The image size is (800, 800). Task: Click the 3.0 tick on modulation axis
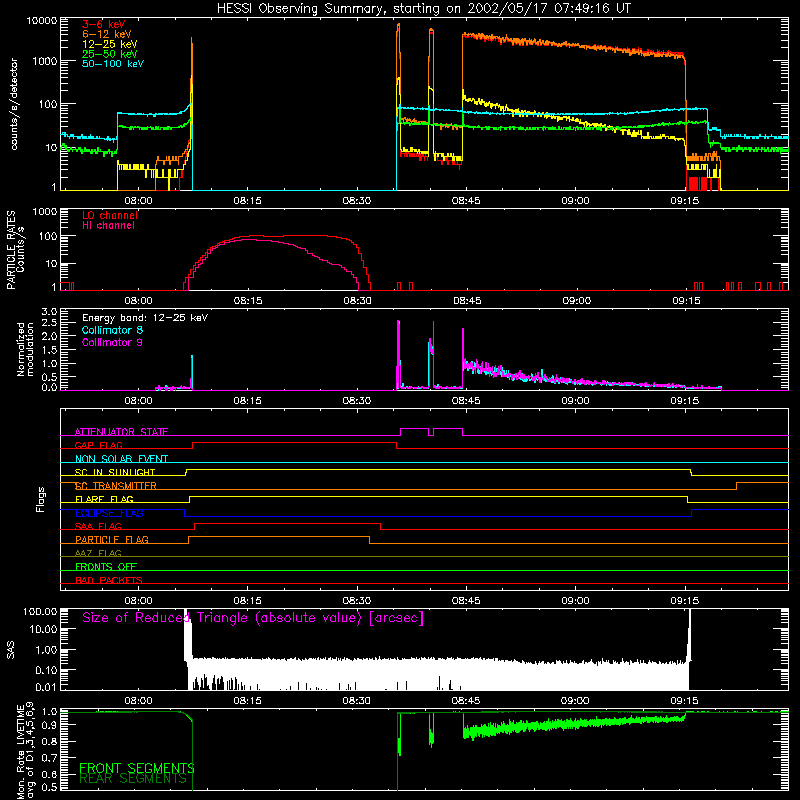tap(49, 311)
